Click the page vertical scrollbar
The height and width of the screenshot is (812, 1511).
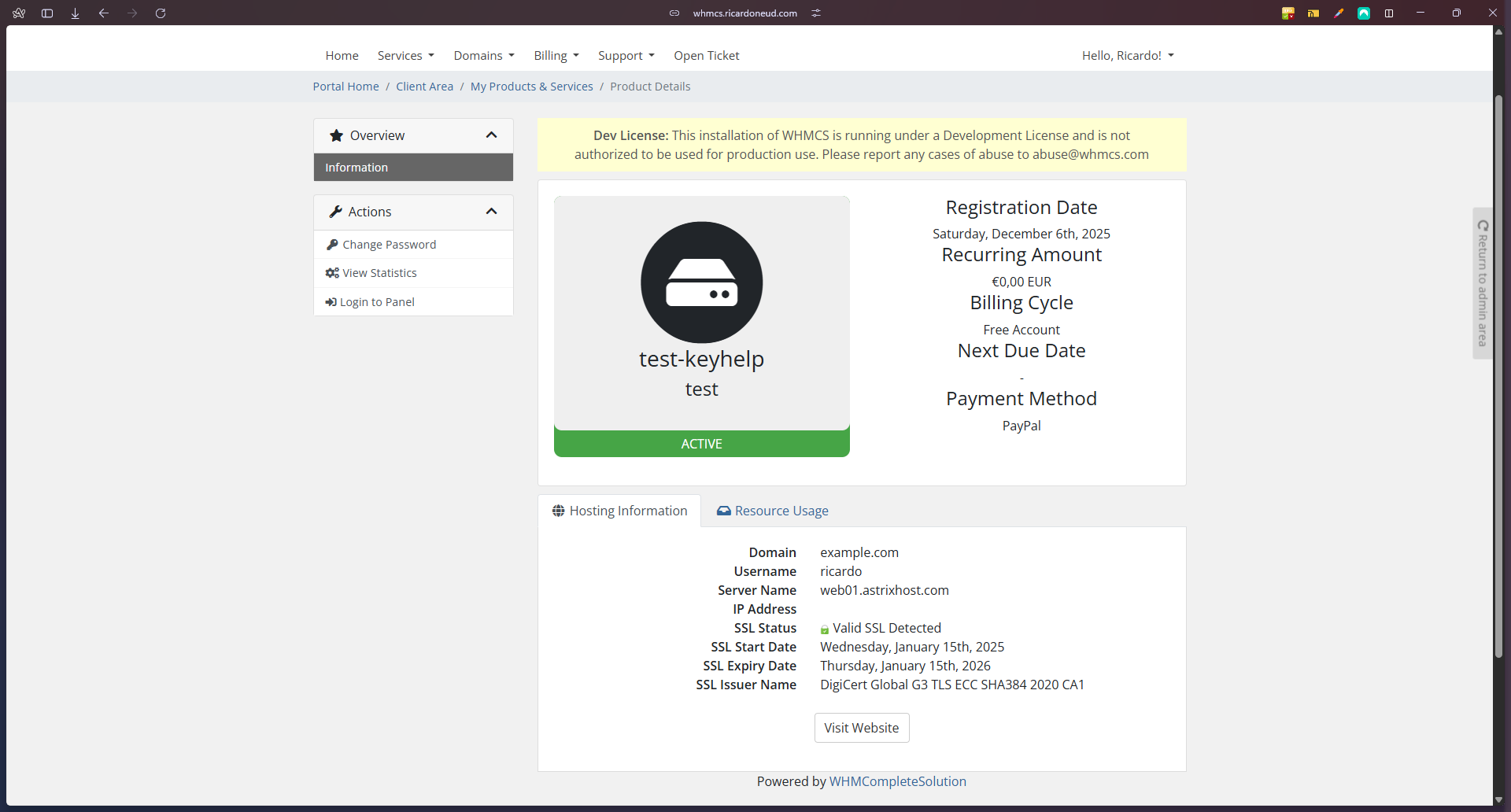point(1498,376)
